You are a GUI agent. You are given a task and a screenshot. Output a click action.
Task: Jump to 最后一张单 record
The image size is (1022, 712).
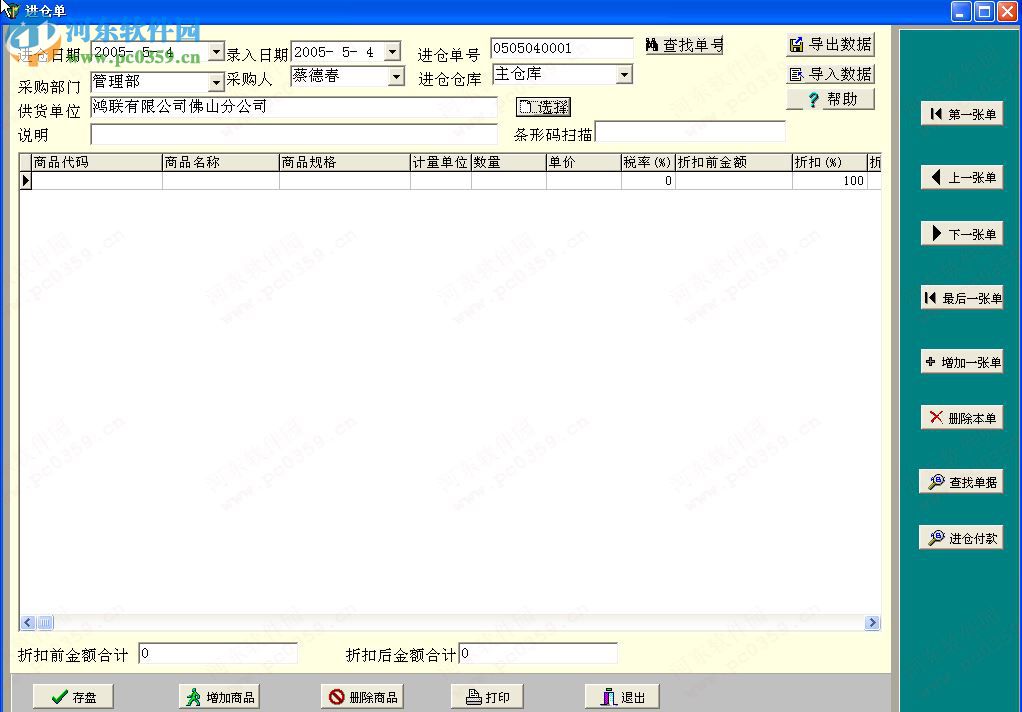[x=961, y=298]
